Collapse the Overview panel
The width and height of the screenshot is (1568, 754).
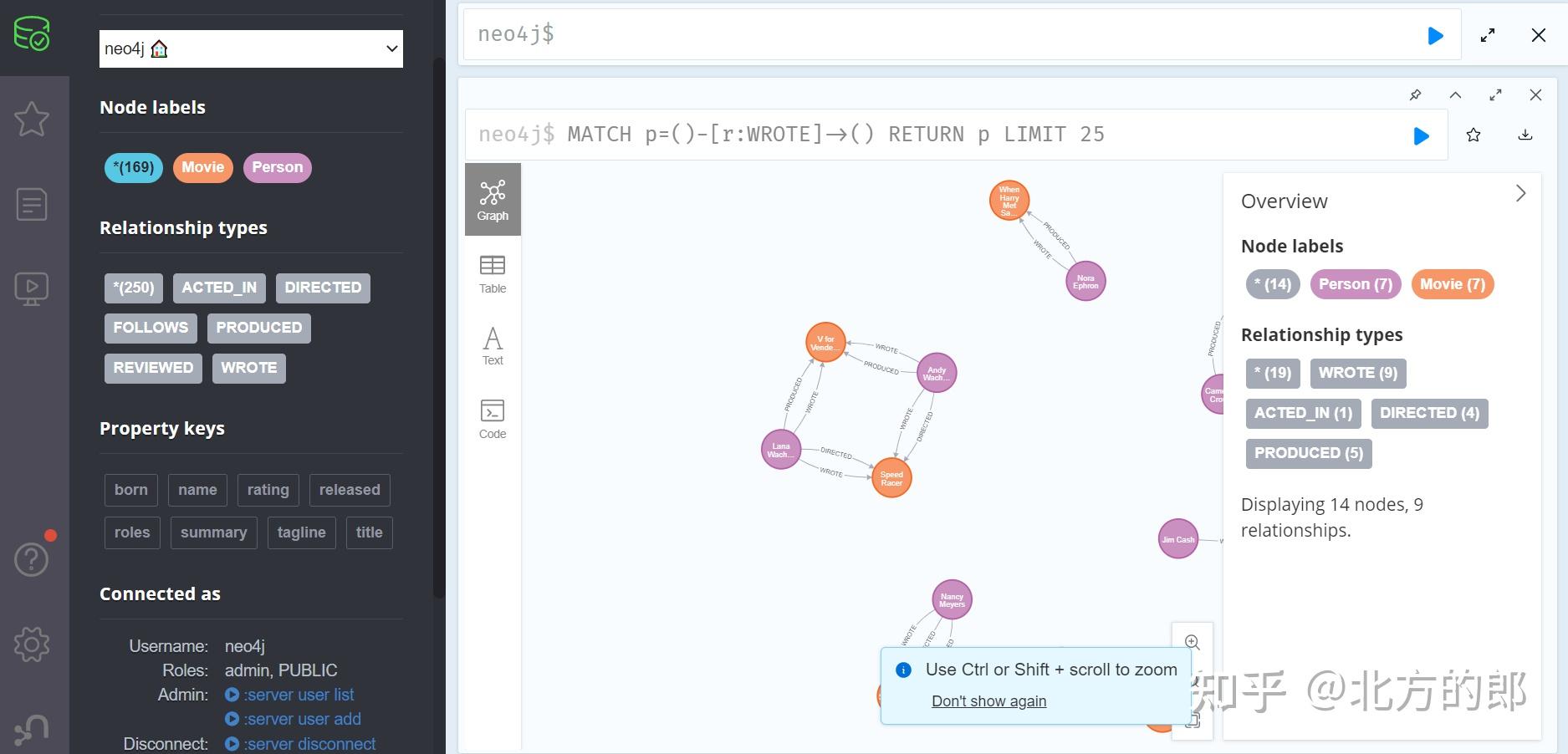coord(1521,193)
